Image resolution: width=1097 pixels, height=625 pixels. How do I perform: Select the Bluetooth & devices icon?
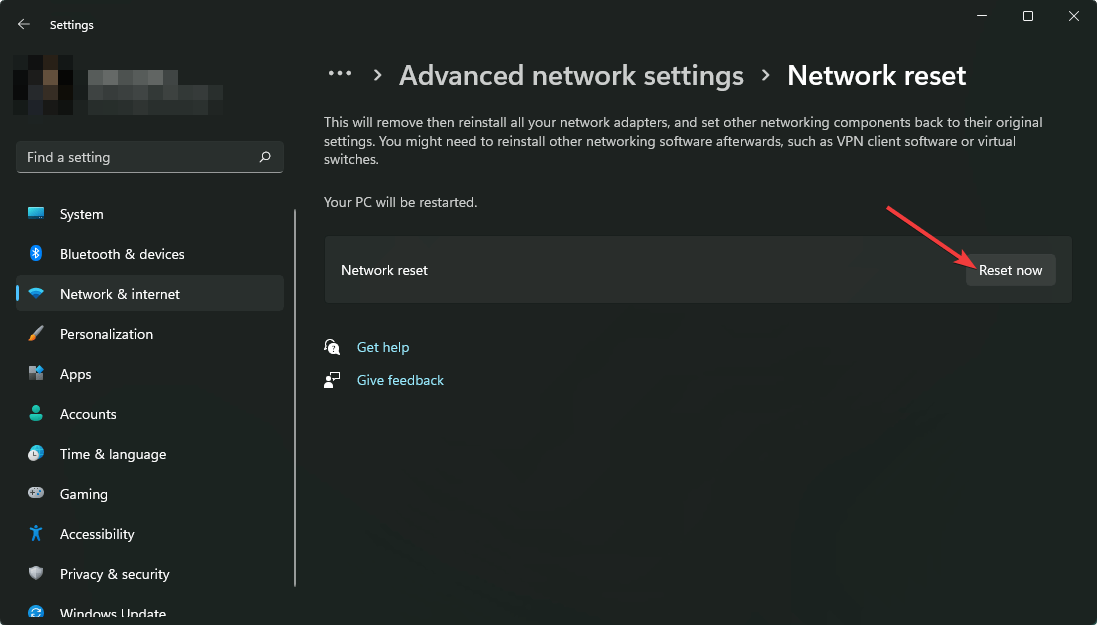click(x=34, y=253)
